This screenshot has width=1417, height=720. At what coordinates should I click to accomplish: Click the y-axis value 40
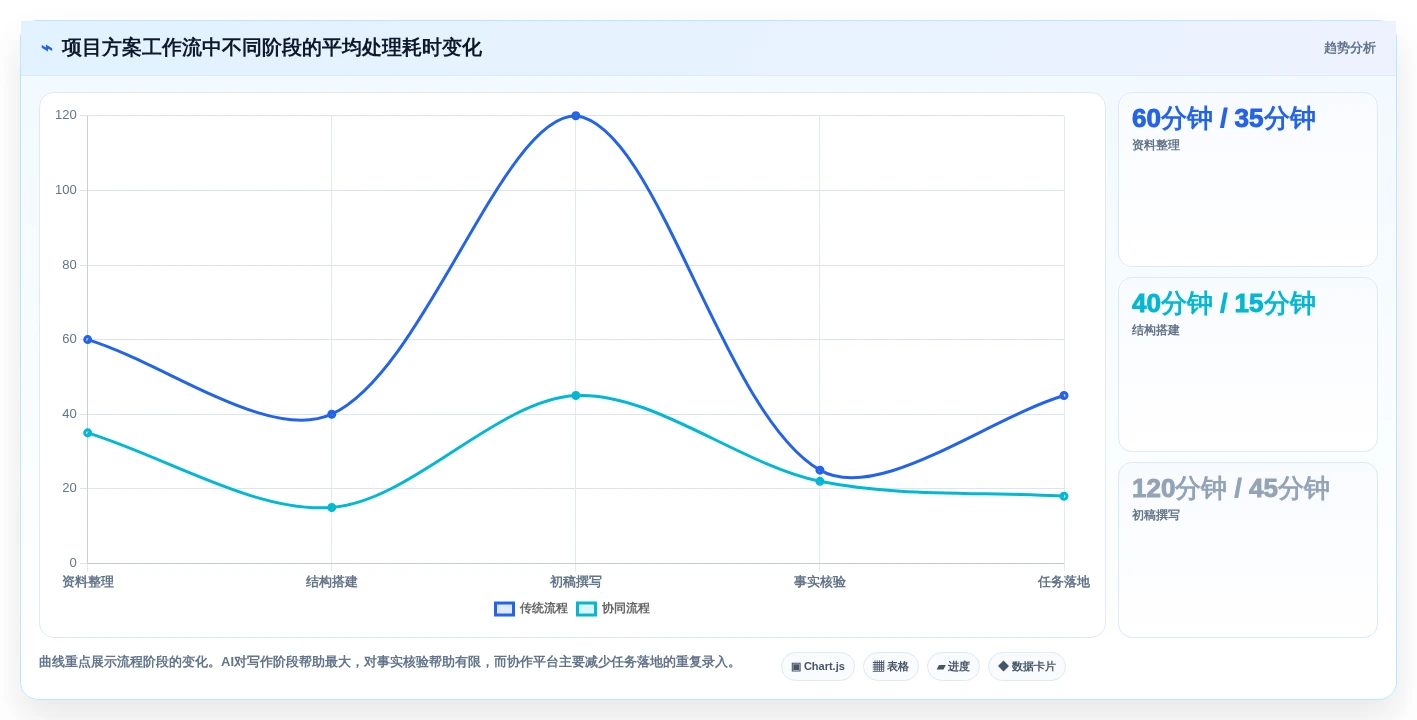[69, 414]
